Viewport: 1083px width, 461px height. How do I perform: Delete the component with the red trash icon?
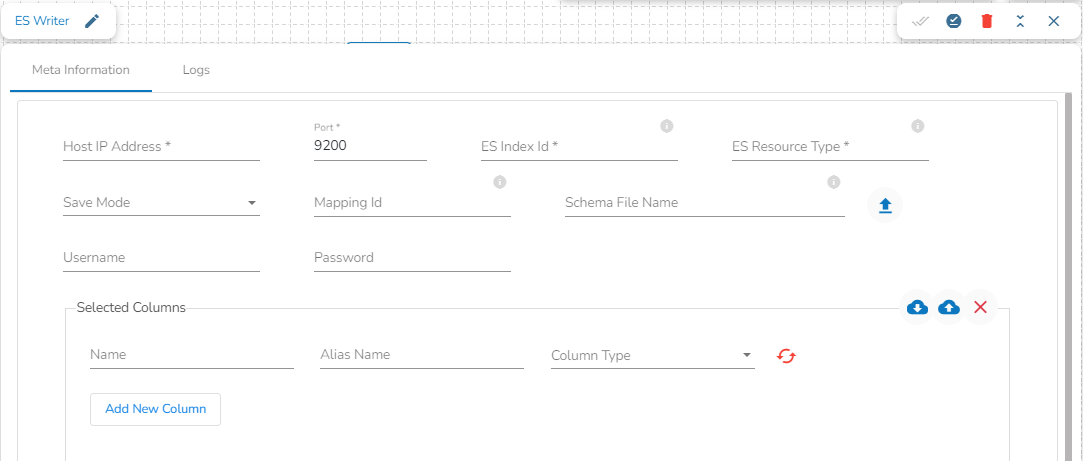coord(987,21)
